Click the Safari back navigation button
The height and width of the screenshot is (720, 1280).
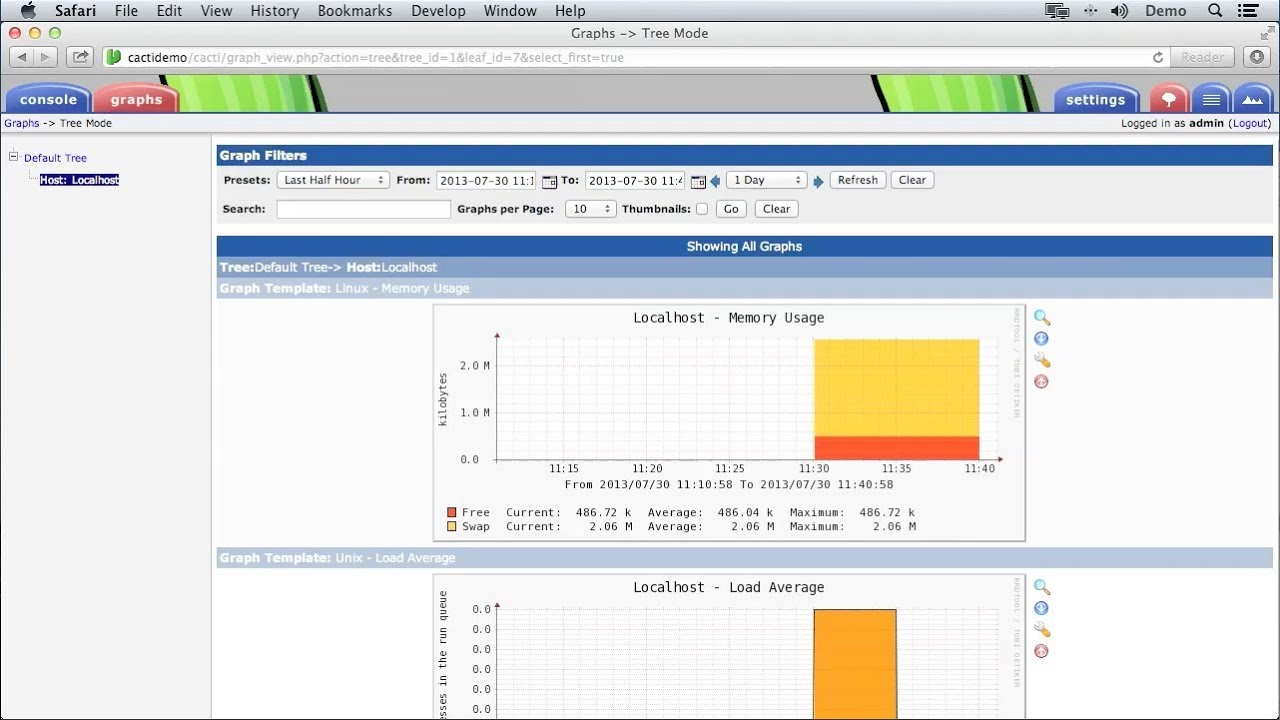click(22, 57)
